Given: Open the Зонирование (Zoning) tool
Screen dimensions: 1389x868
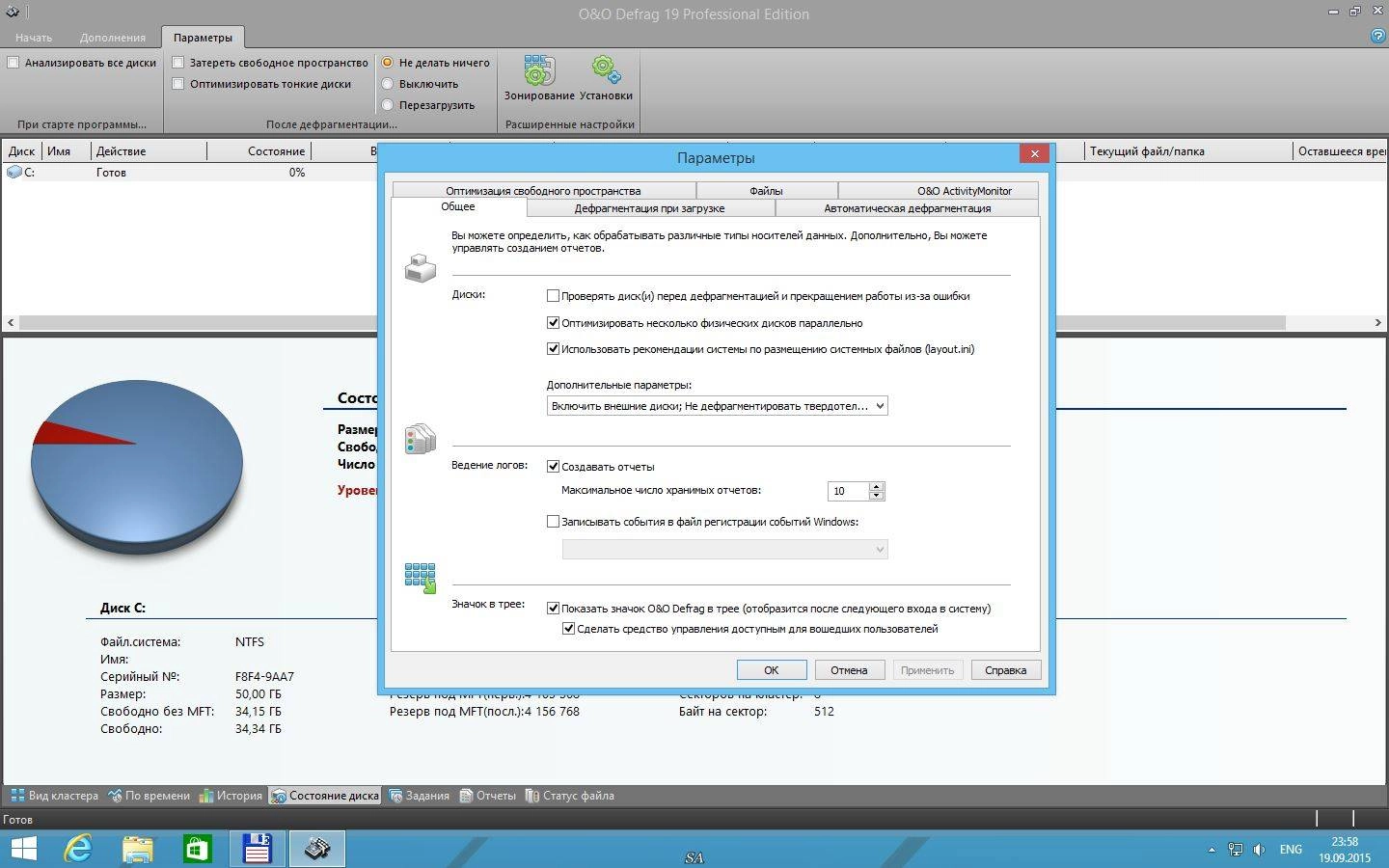Looking at the screenshot, I should [x=539, y=79].
